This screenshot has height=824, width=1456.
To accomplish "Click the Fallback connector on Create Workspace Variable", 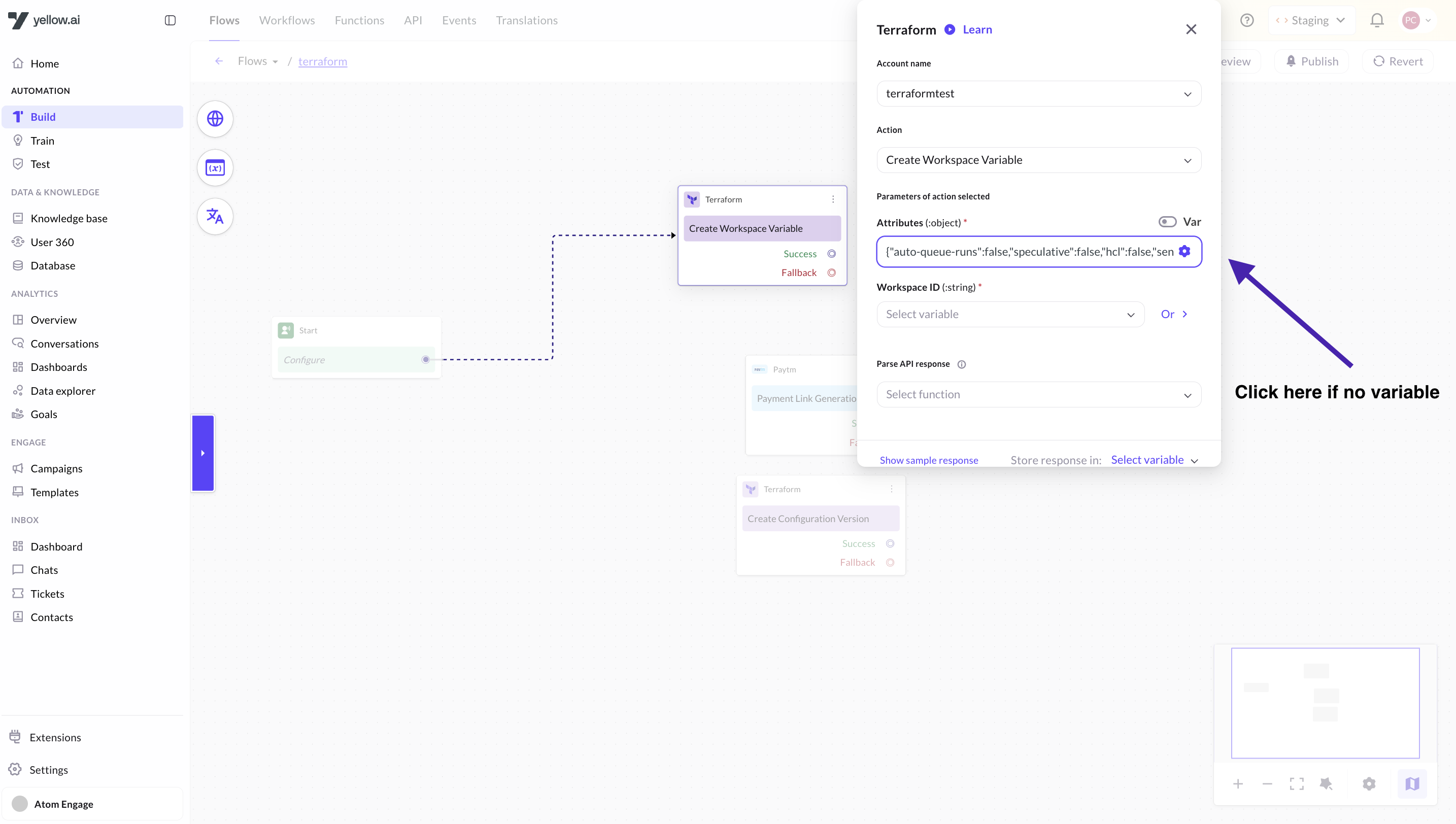I will click(832, 273).
